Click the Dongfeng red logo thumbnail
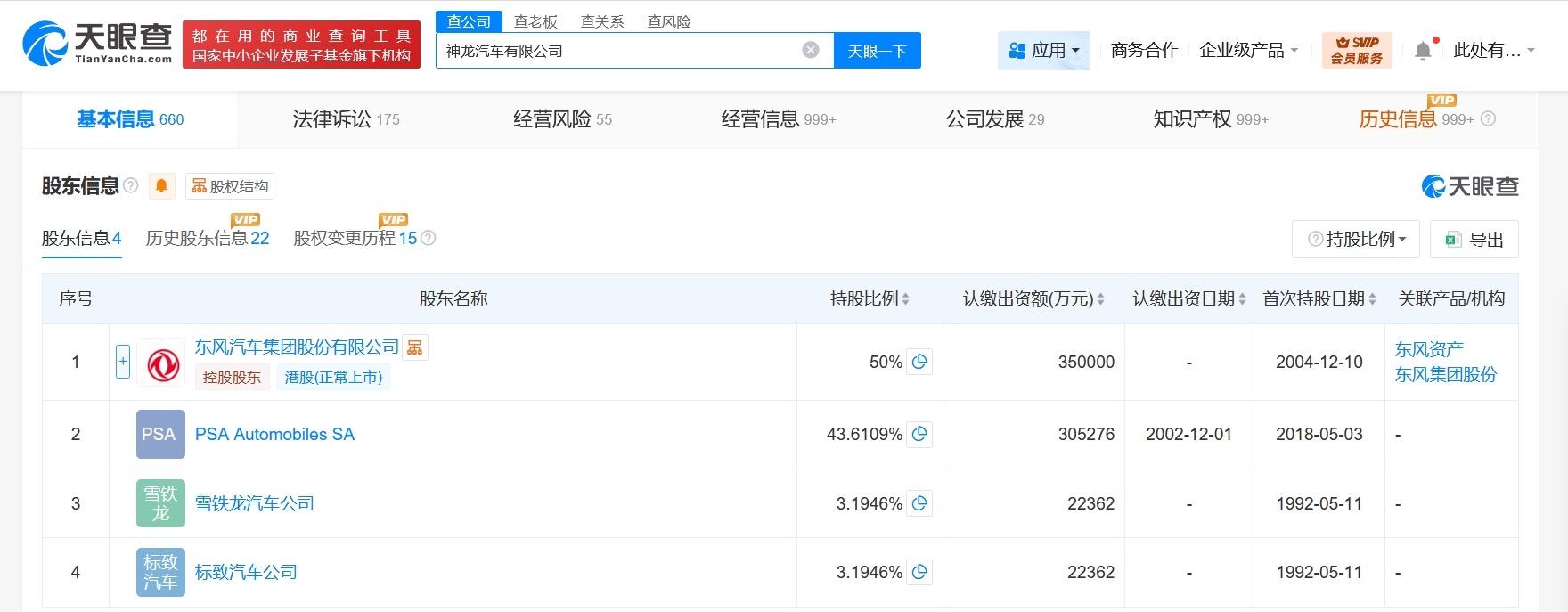Viewport: 1568px width, 612px height. point(162,363)
